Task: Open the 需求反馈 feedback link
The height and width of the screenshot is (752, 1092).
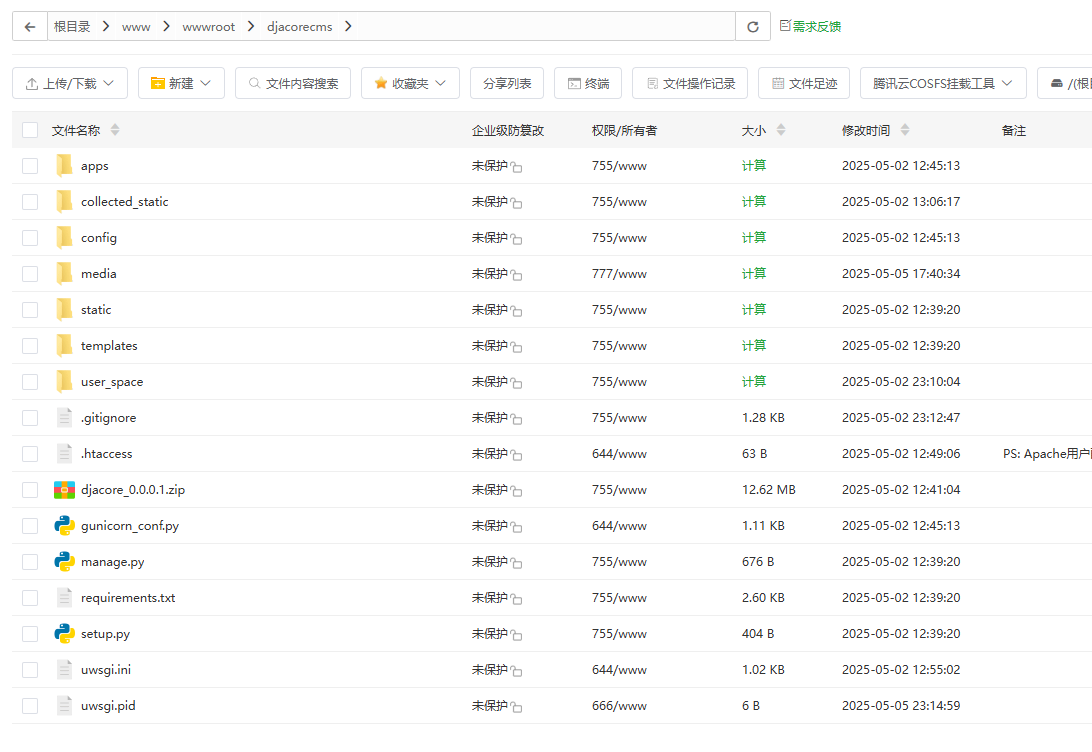Action: point(810,26)
